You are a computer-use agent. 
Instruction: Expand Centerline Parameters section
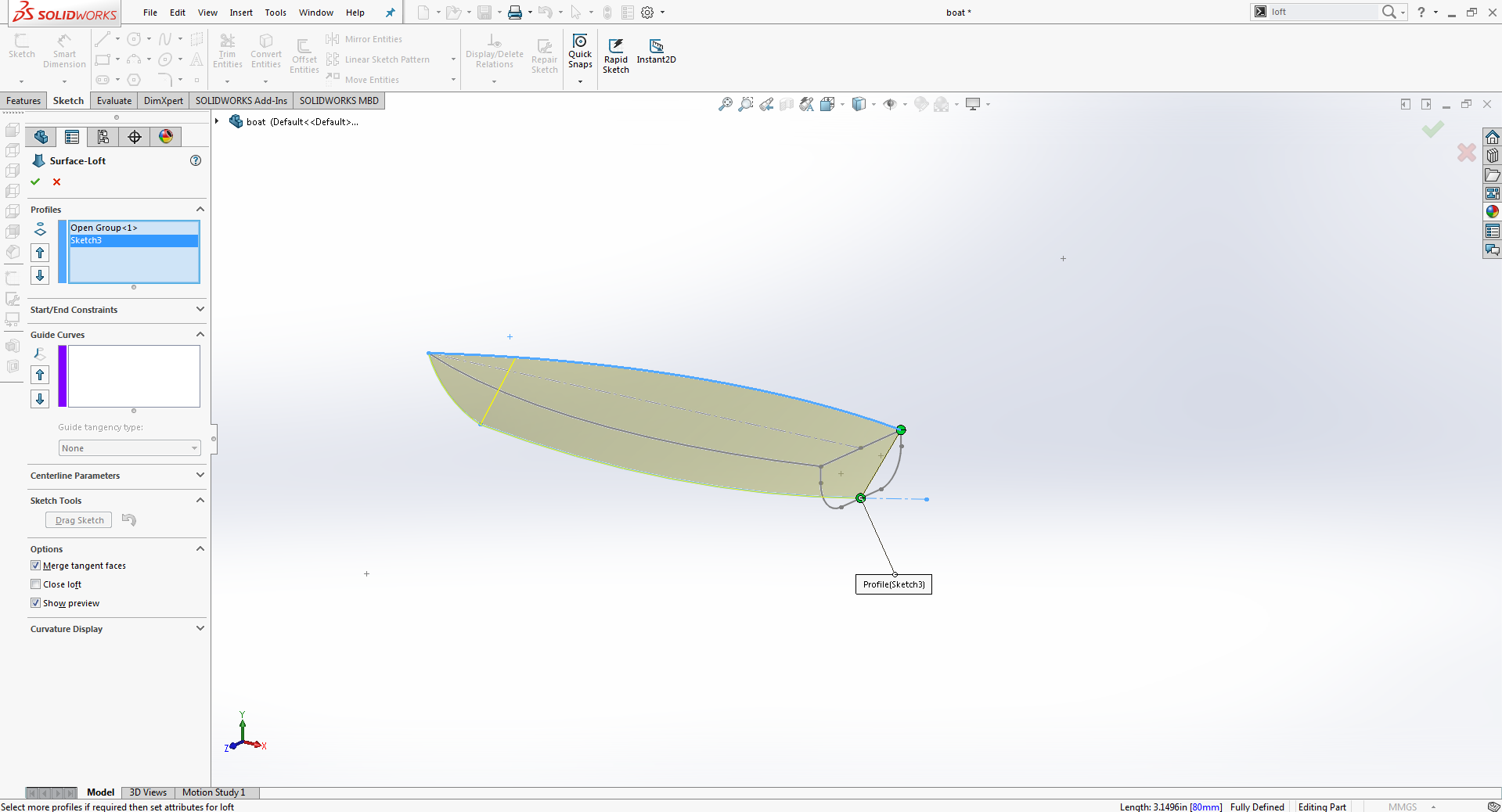(x=200, y=476)
